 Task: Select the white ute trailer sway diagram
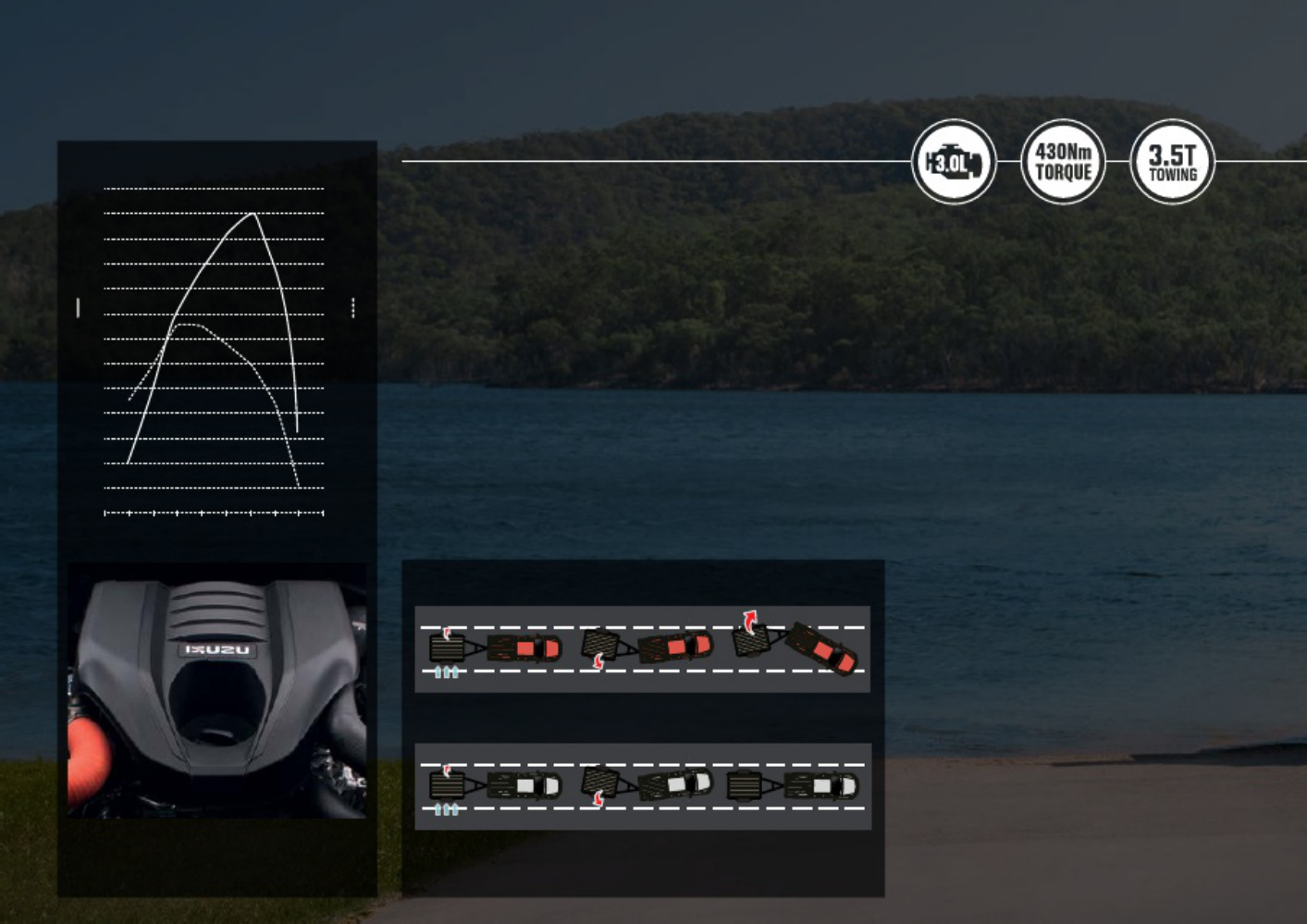[x=643, y=786]
